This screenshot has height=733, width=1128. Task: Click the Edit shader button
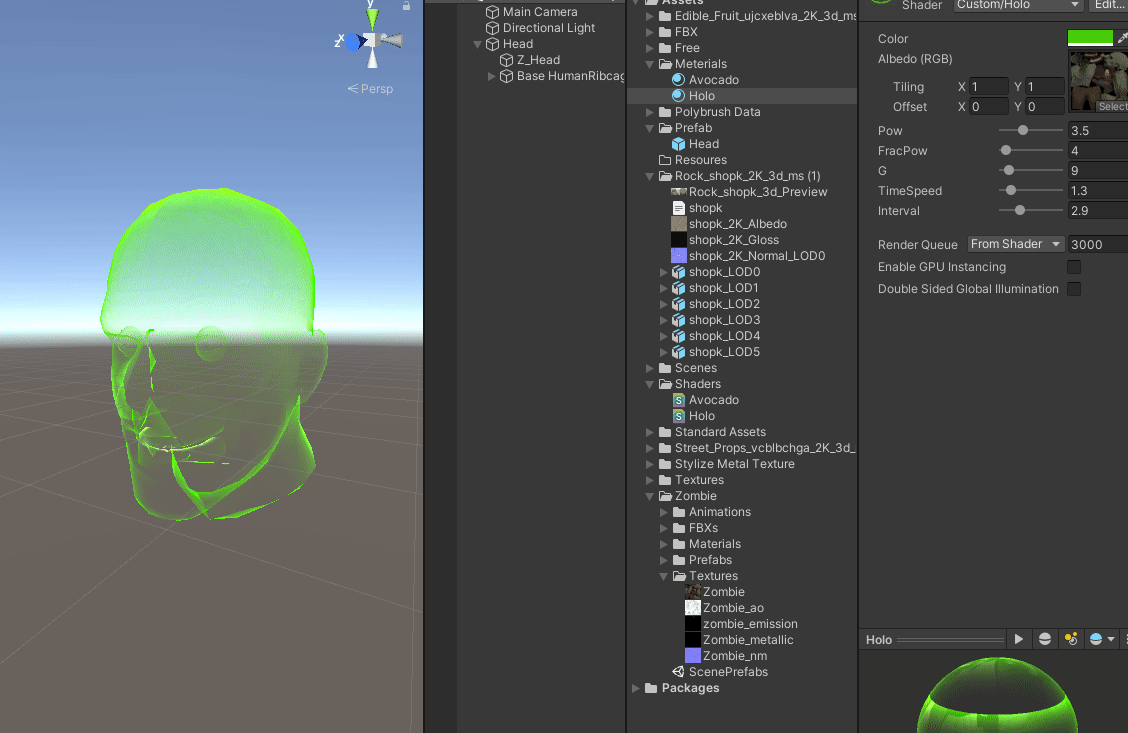[x=1108, y=5]
